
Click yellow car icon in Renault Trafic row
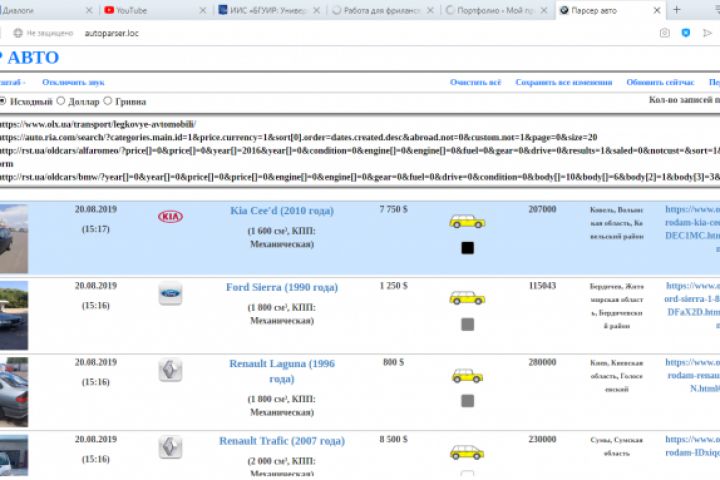click(x=467, y=452)
